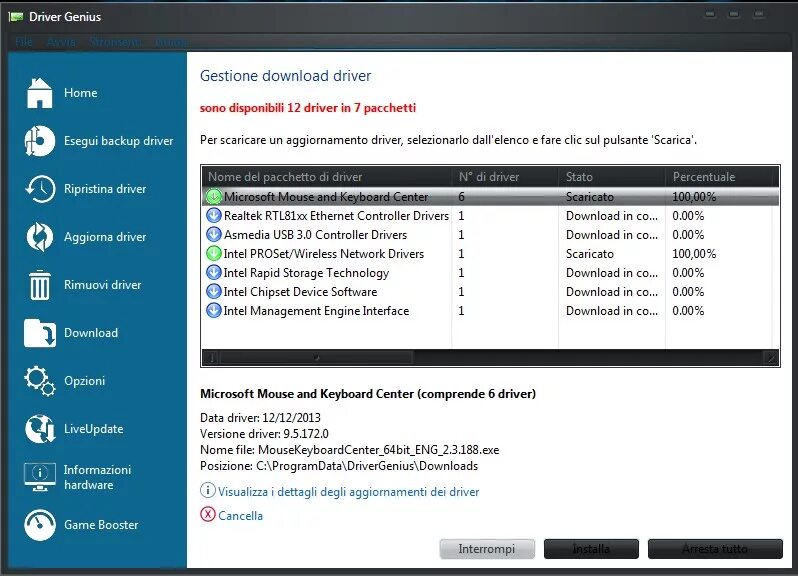Open the File menu
Image resolution: width=798 pixels, height=576 pixels.
[23, 42]
